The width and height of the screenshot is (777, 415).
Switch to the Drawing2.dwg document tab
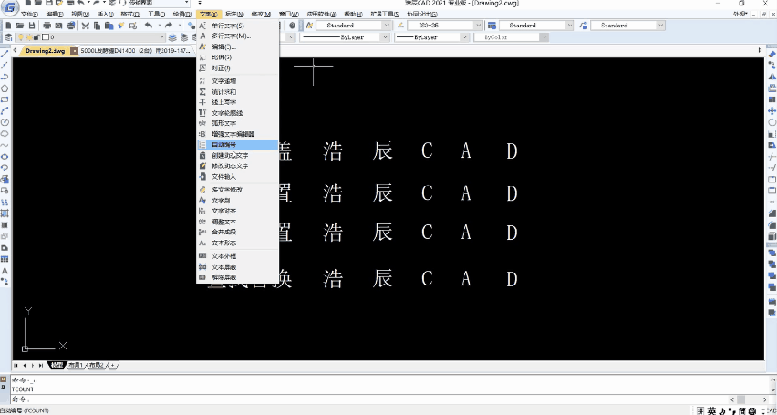(x=44, y=51)
